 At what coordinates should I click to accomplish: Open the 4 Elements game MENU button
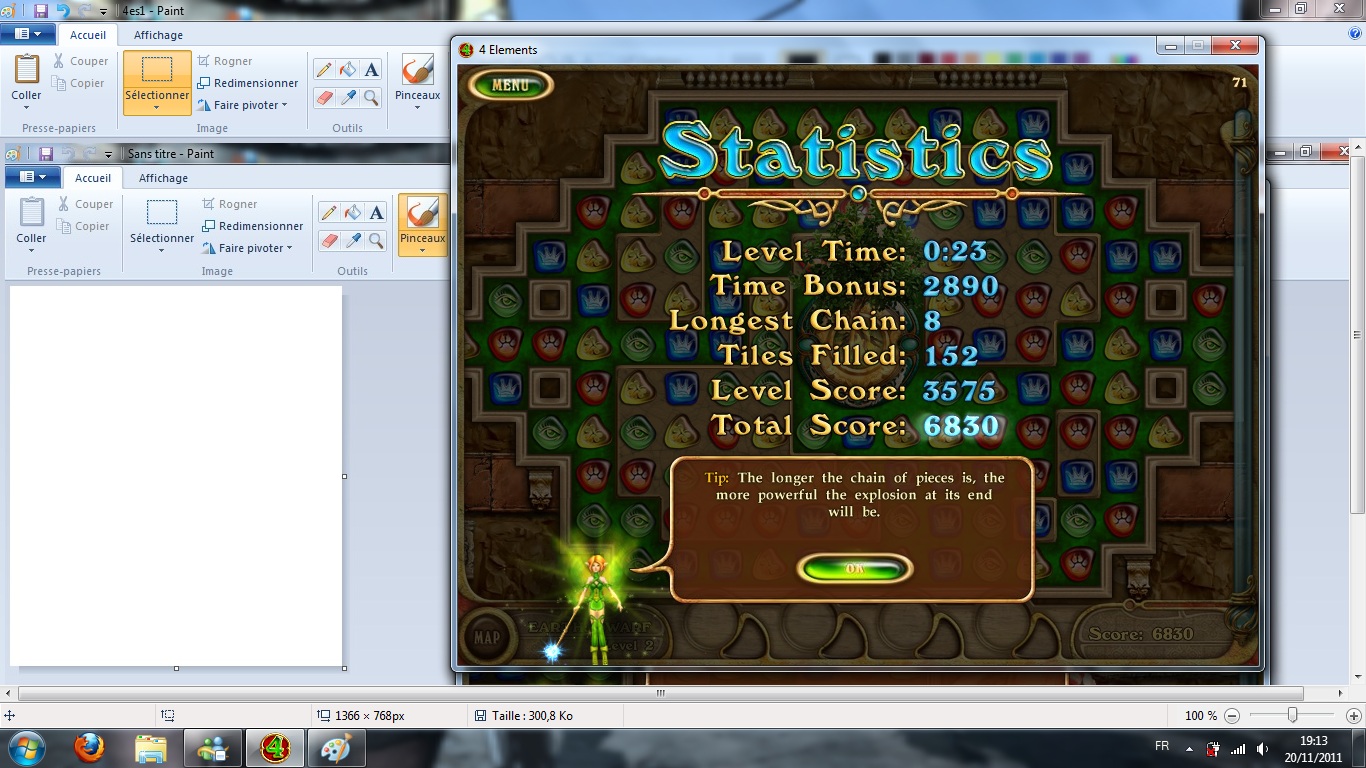[x=510, y=85]
